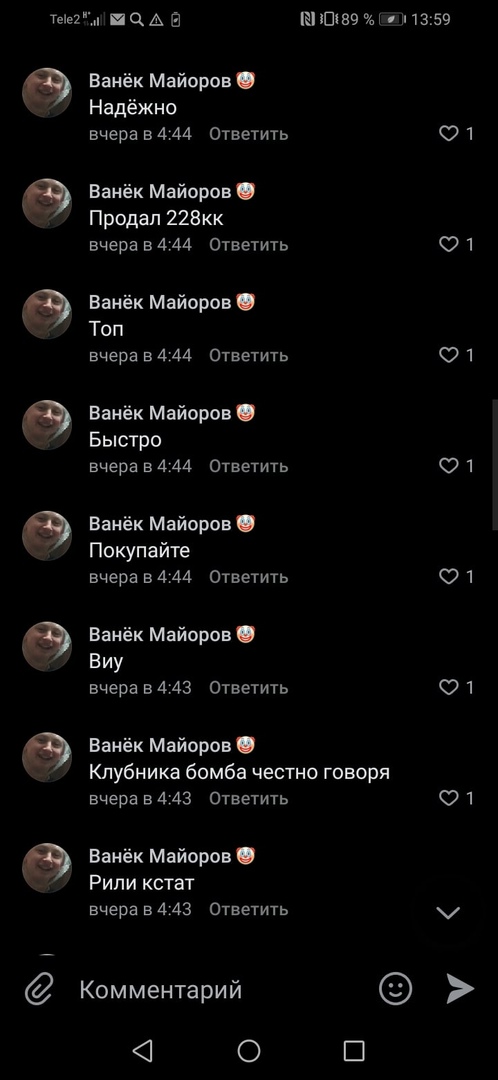The width and height of the screenshot is (498, 1080).
Task: Reply to the "Надёжно" comment via Ответить
Action: click(249, 134)
